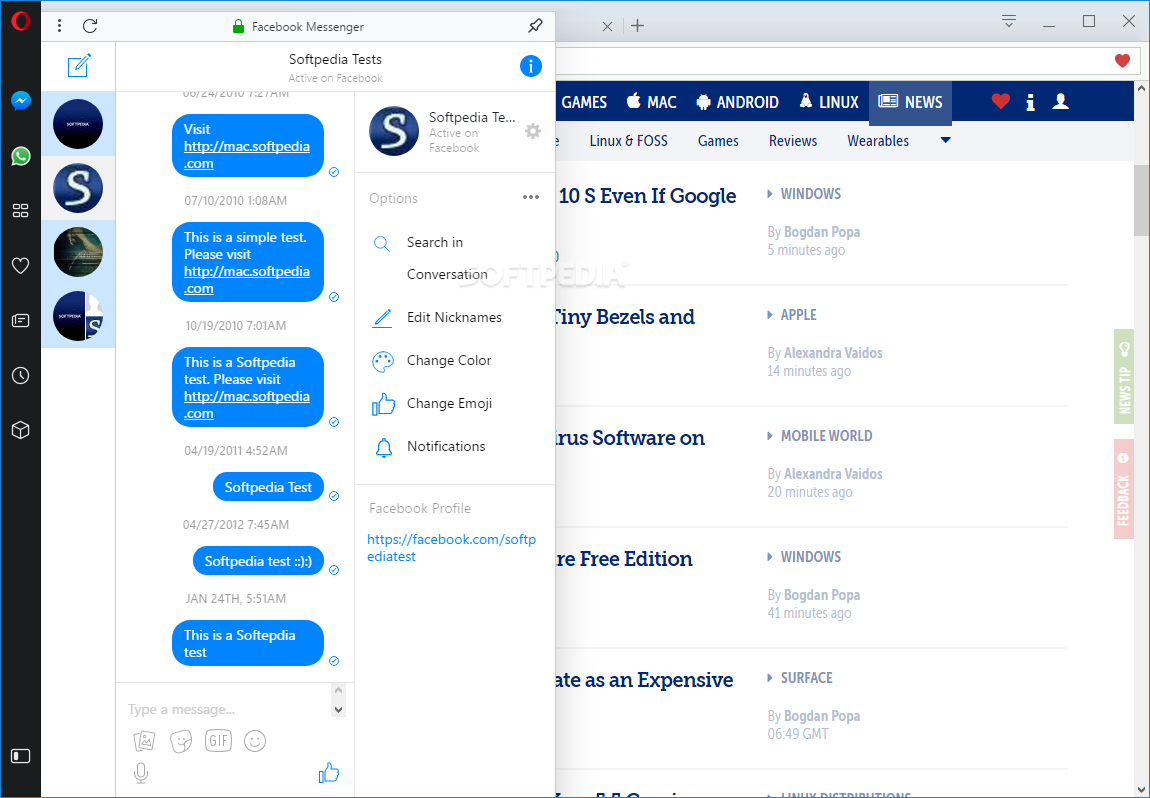Compose a new Messenger message

point(78,65)
